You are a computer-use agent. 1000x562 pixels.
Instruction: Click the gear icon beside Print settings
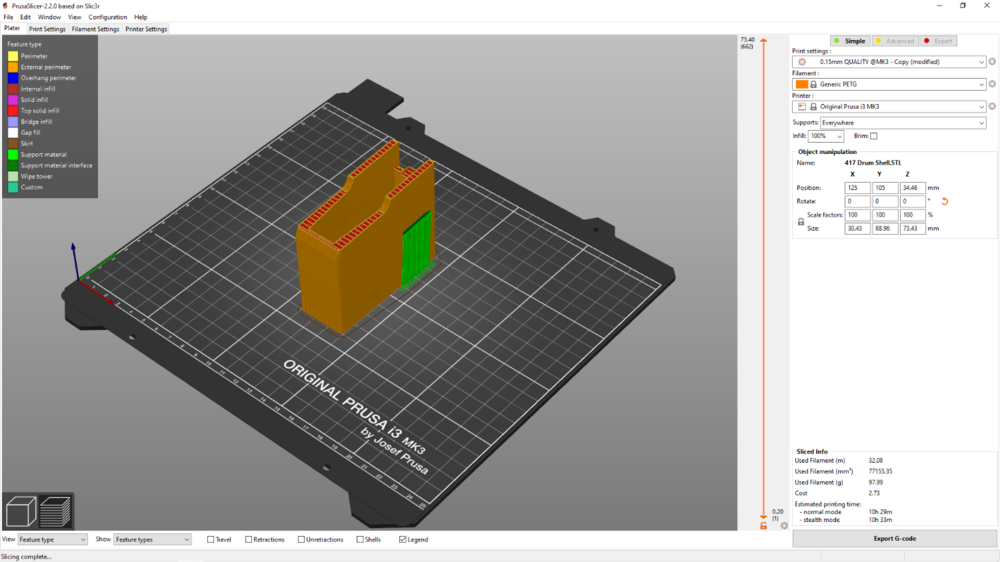tap(992, 62)
